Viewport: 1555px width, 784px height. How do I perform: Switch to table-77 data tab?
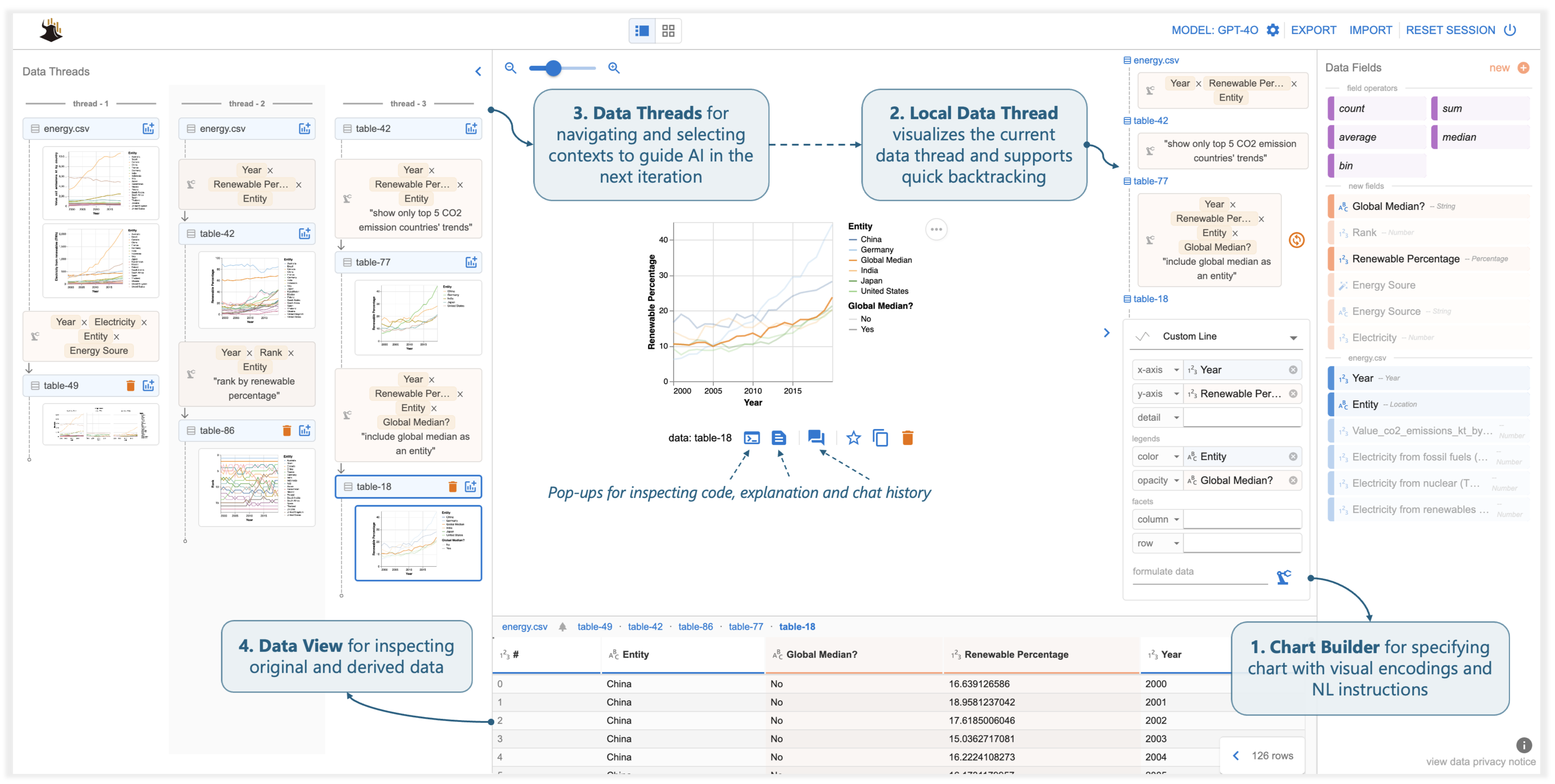click(x=745, y=627)
